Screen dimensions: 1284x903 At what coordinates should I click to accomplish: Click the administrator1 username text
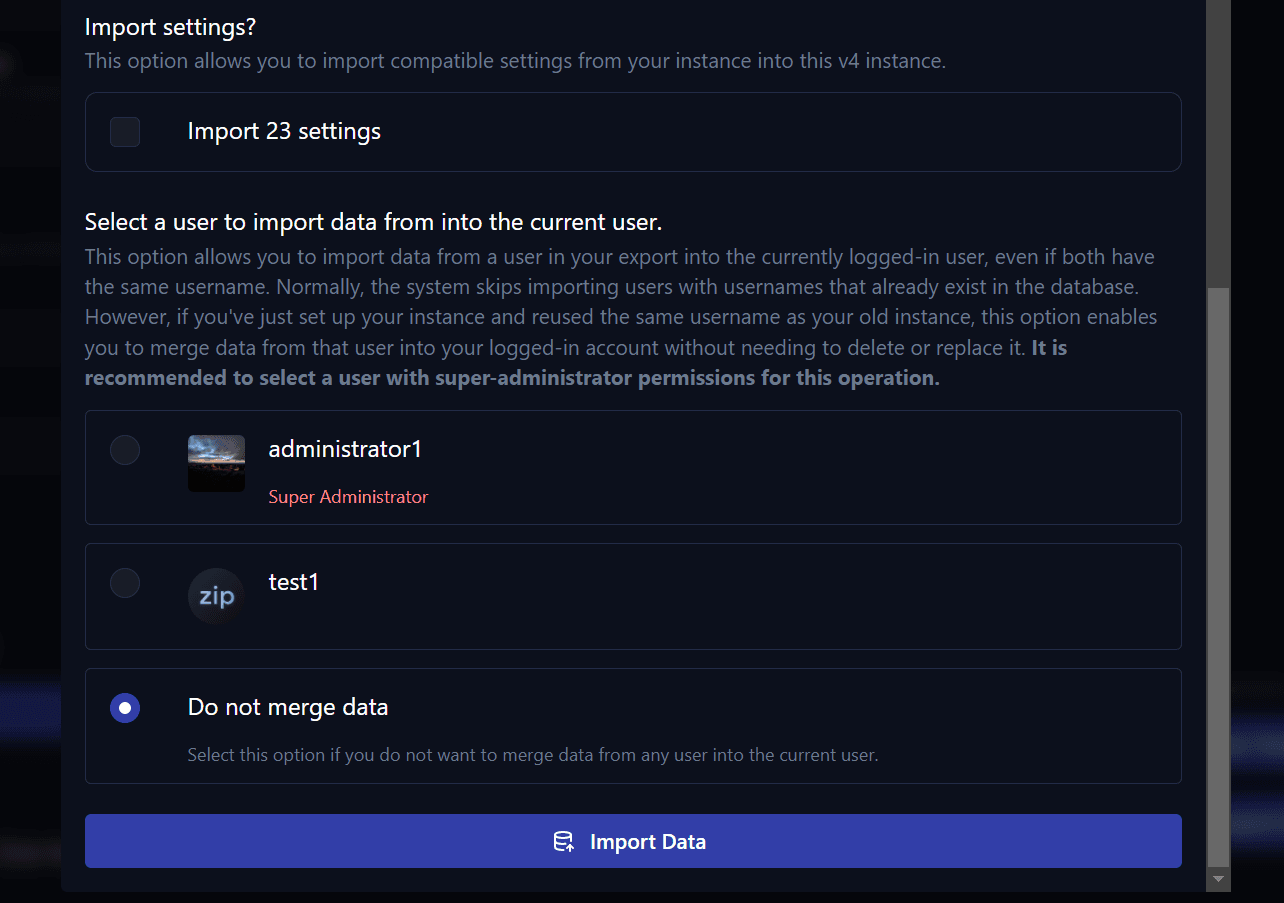tap(345, 449)
